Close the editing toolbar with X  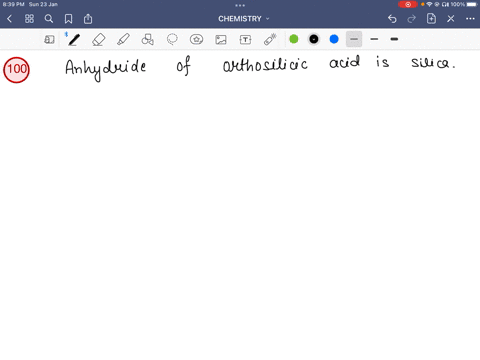[451, 19]
